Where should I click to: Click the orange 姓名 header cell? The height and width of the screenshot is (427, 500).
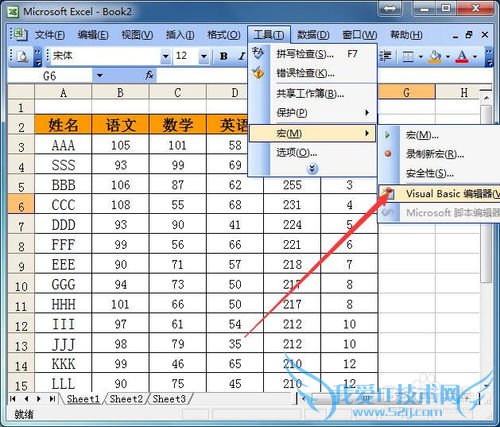click(x=63, y=125)
